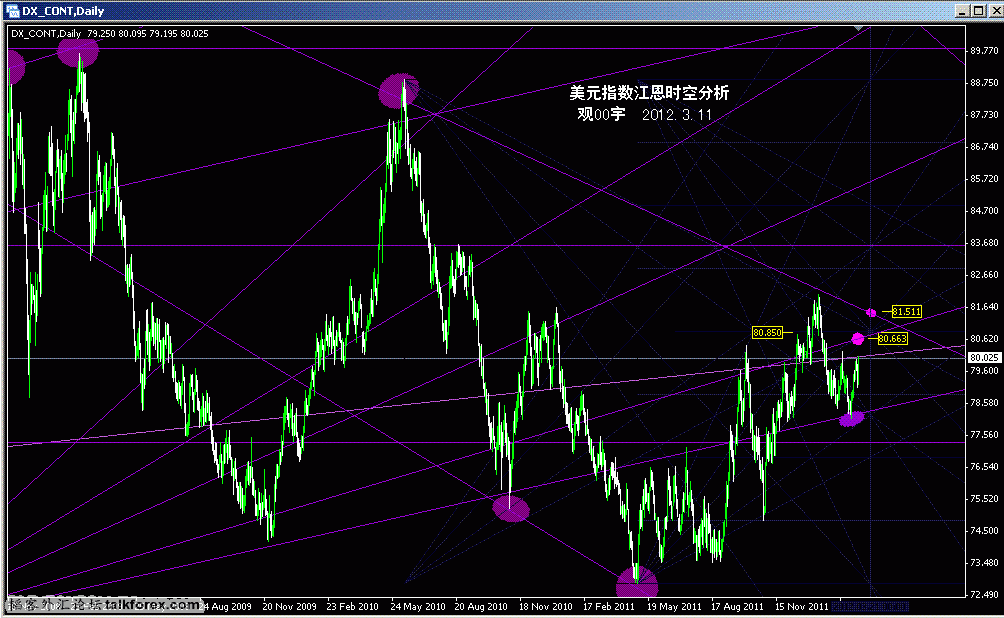
Task: Click the DX_CONT chart window icon
Action: [x=12, y=11]
